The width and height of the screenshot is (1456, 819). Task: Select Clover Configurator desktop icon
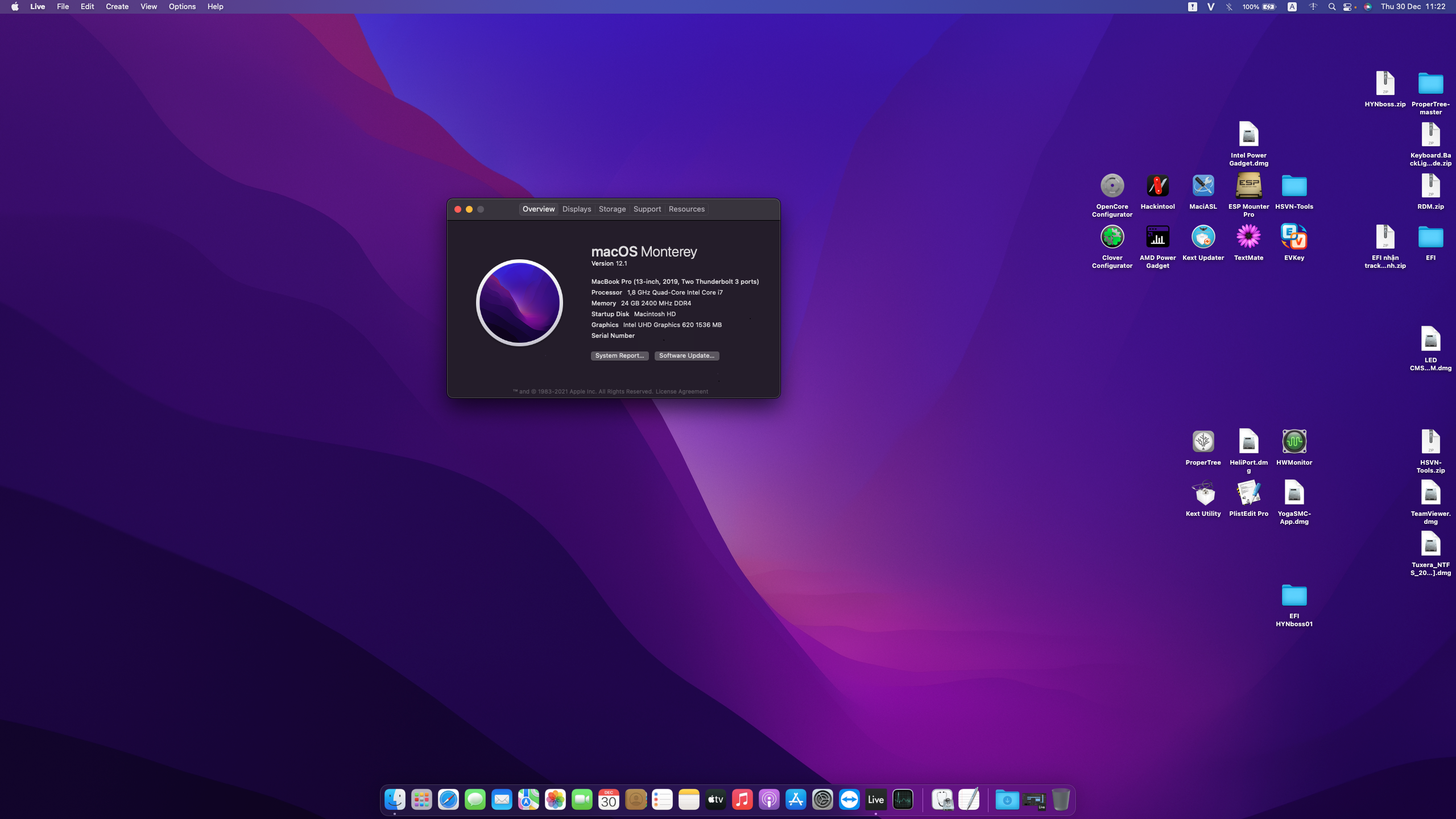click(x=1112, y=237)
